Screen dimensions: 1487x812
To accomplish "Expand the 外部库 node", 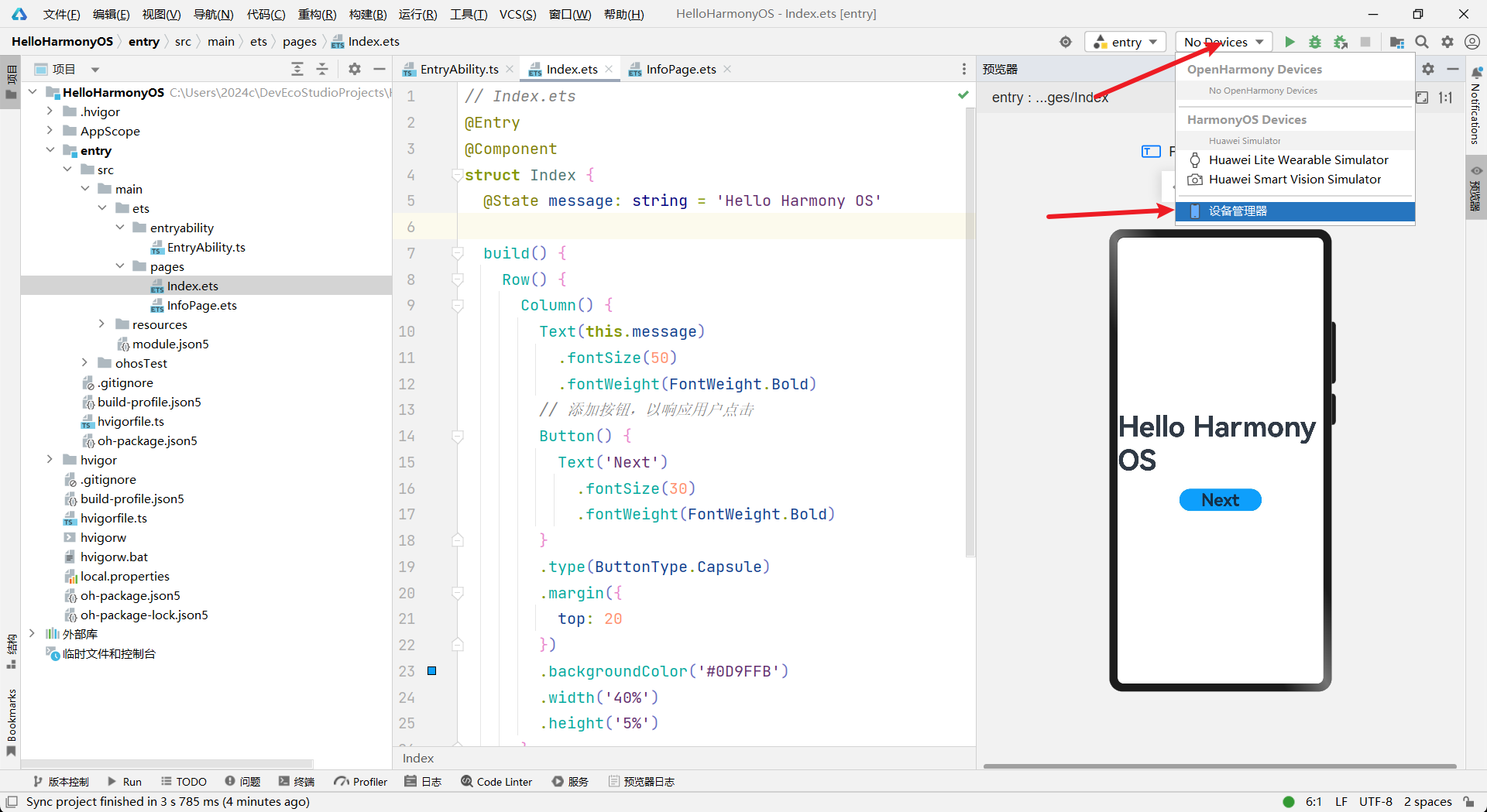I will 32,634.
